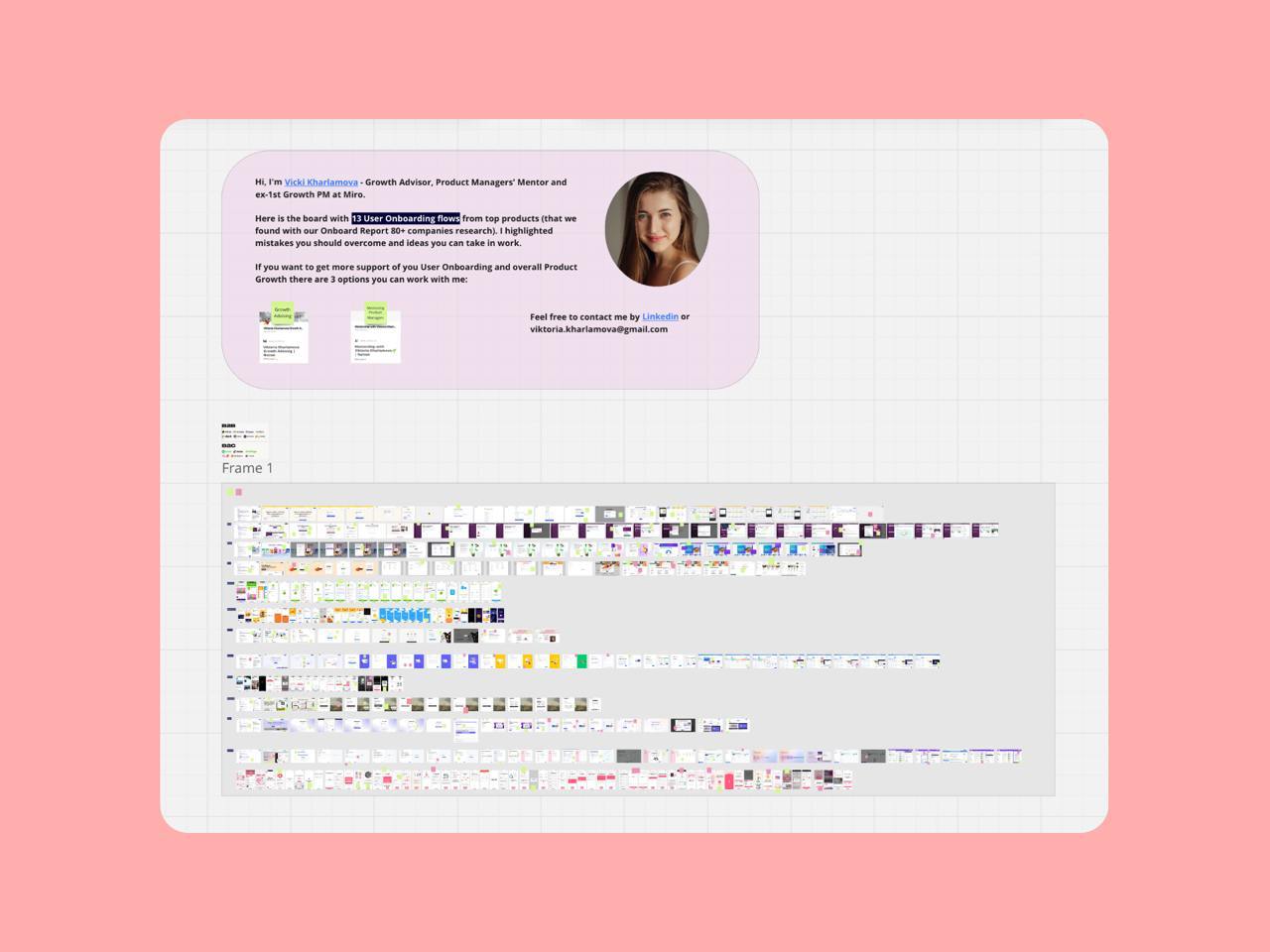Click the dark gray screen in first flow row
Image resolution: width=1270 pixels, height=952 pixels.
click(609, 514)
